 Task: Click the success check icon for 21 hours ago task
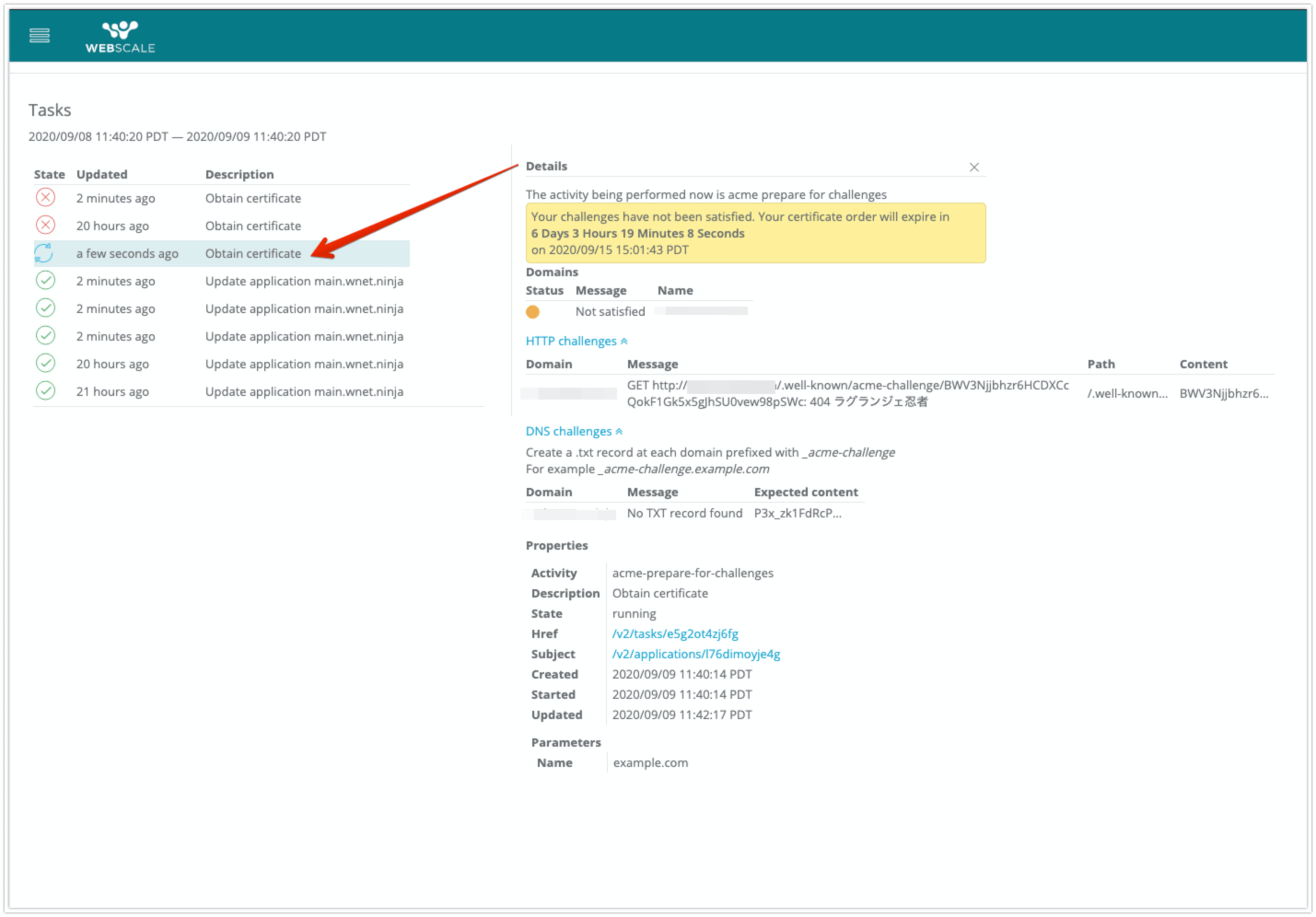tap(45, 391)
